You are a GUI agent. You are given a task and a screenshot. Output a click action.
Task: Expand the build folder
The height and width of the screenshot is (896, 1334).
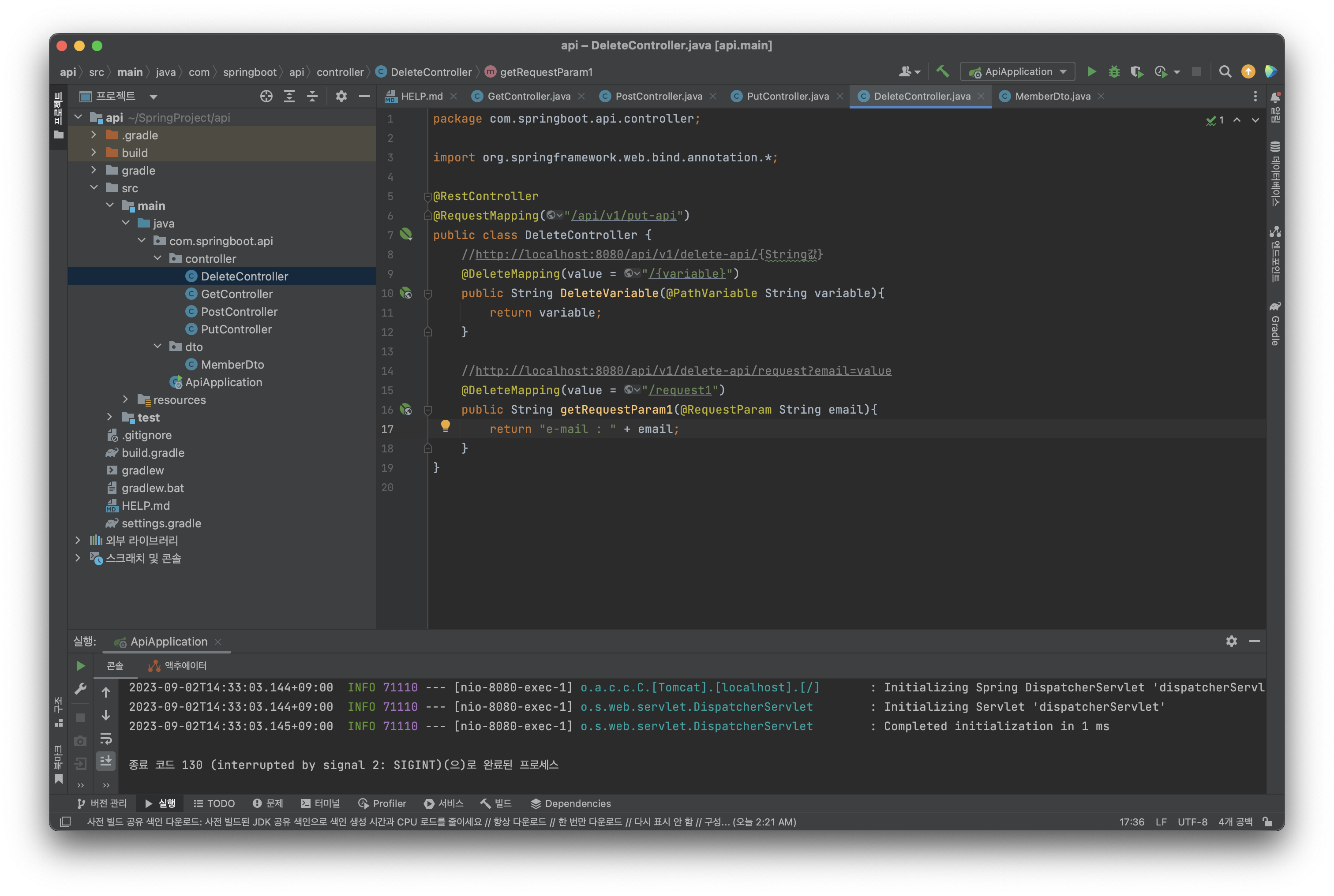(94, 153)
